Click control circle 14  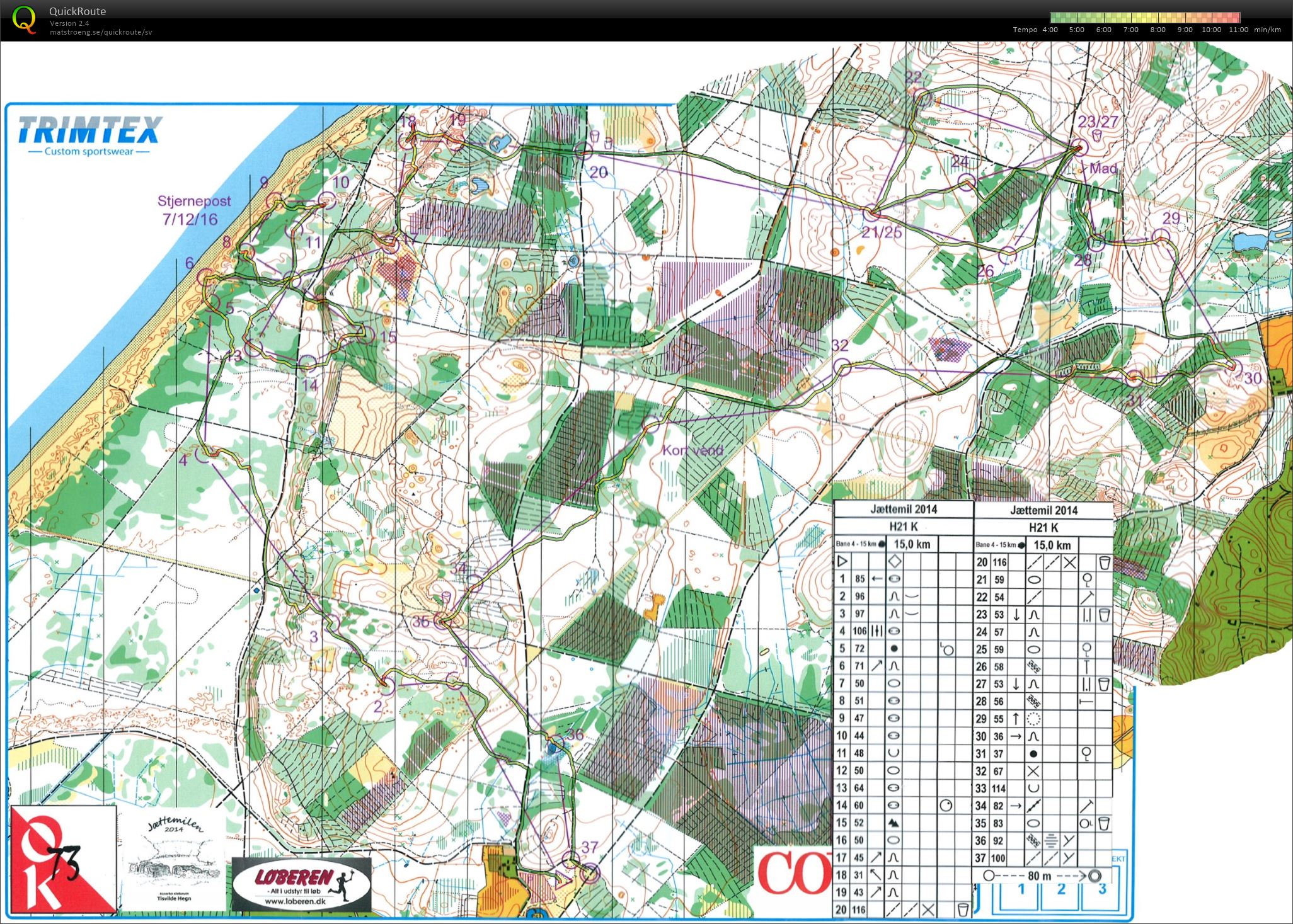coord(306,363)
